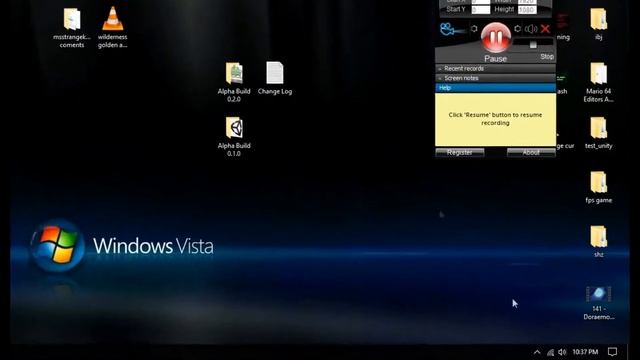
Task: Close the recorder with red X
Action: pyautogui.click(x=545, y=29)
